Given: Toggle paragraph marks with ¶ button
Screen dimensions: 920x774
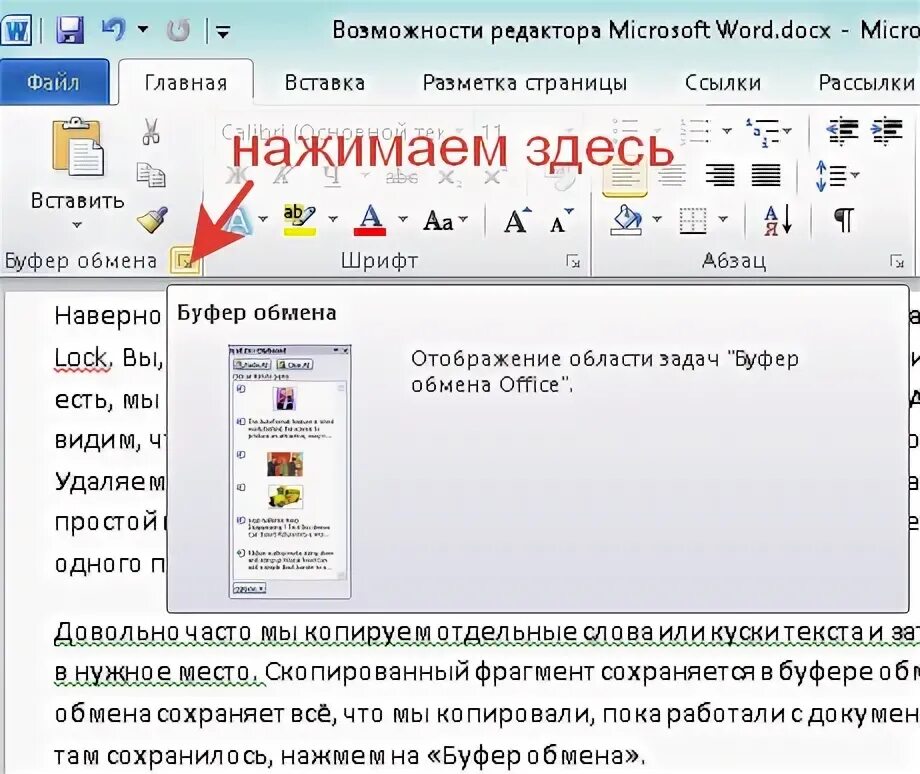Looking at the screenshot, I should [x=844, y=220].
